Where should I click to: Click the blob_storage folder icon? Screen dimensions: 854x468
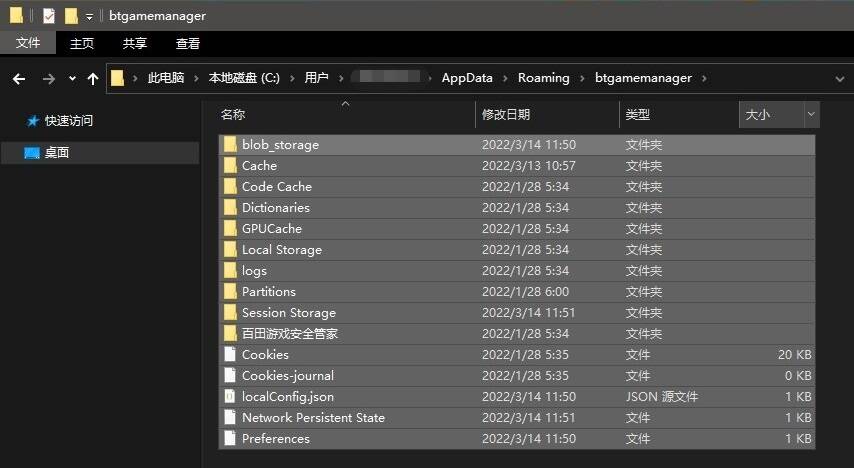[230, 144]
